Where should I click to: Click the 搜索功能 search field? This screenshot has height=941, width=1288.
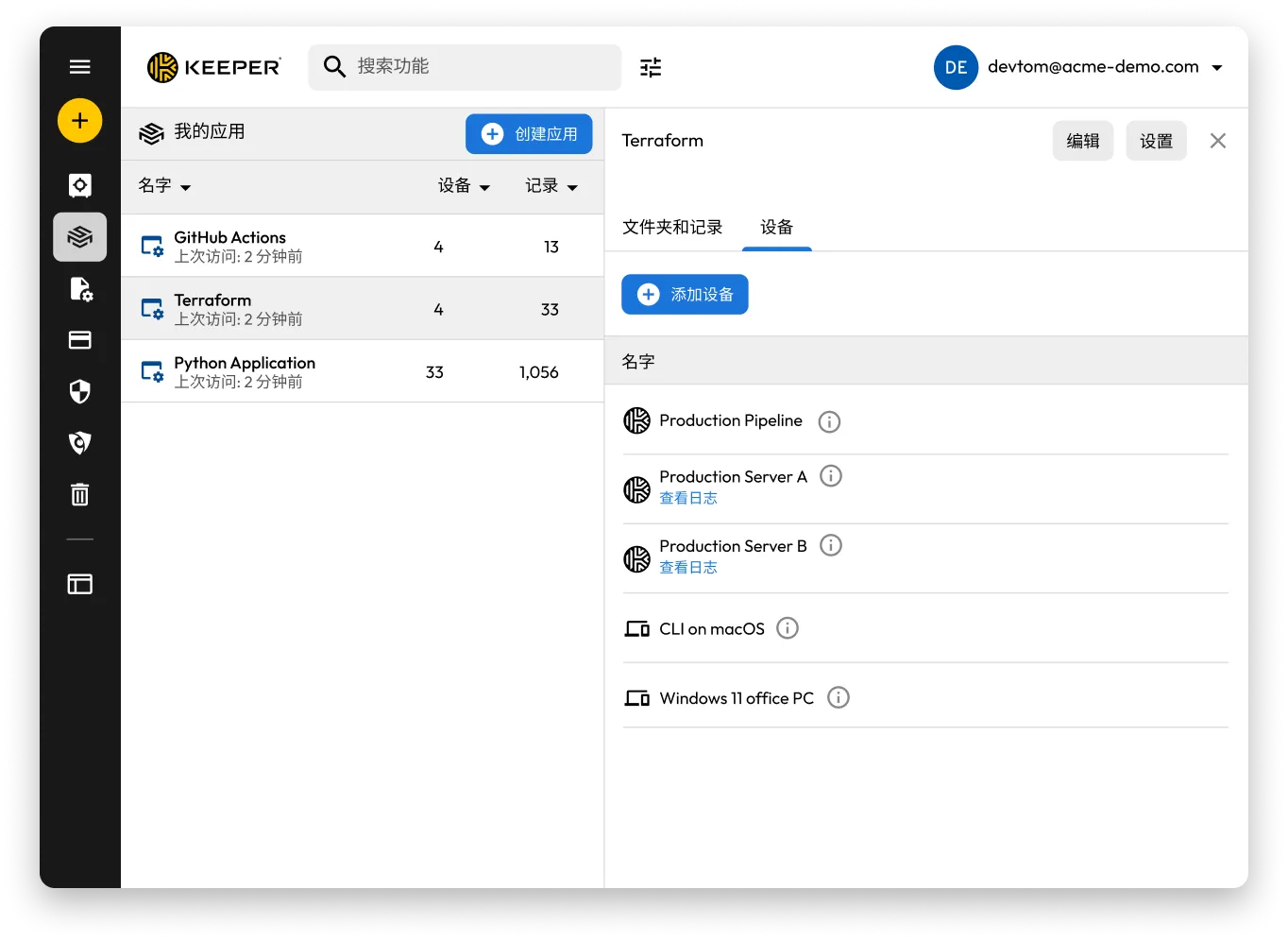coord(465,67)
